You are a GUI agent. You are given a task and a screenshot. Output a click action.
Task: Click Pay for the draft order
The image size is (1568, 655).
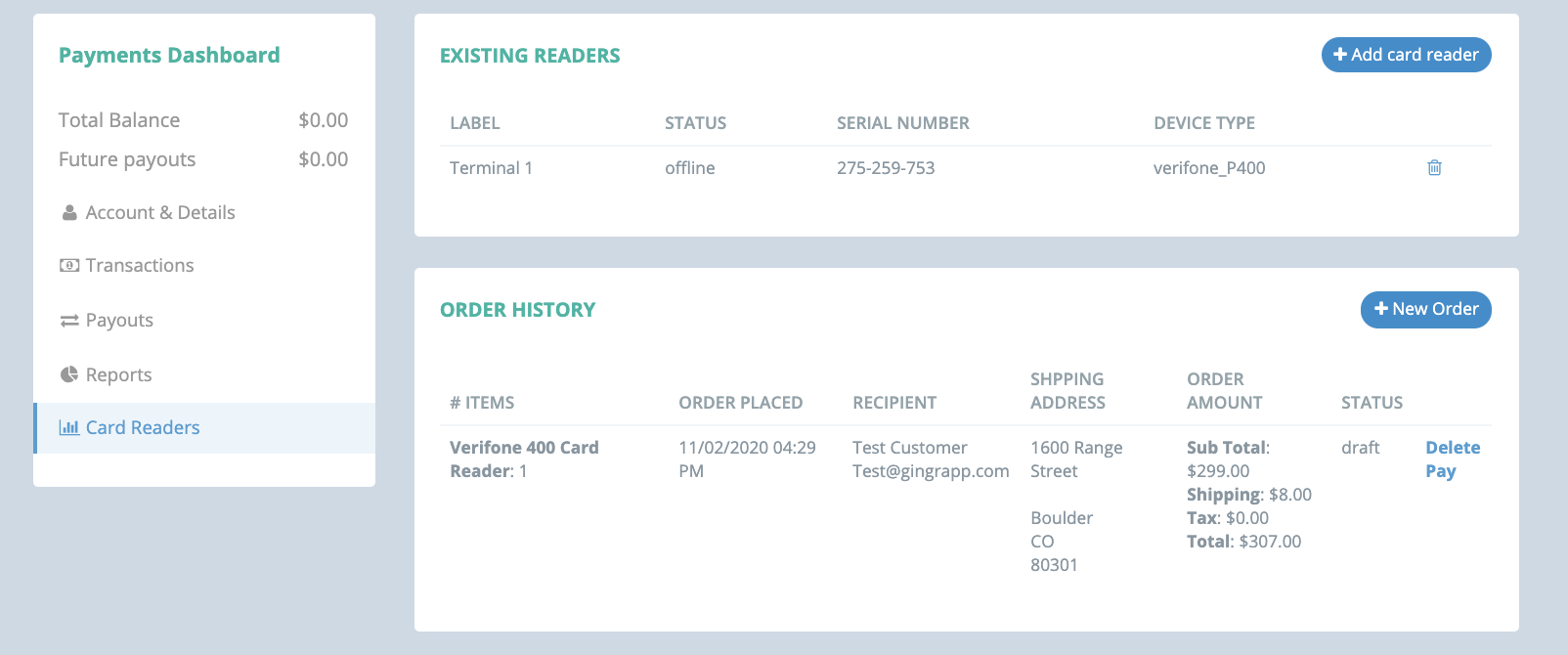tap(1440, 471)
